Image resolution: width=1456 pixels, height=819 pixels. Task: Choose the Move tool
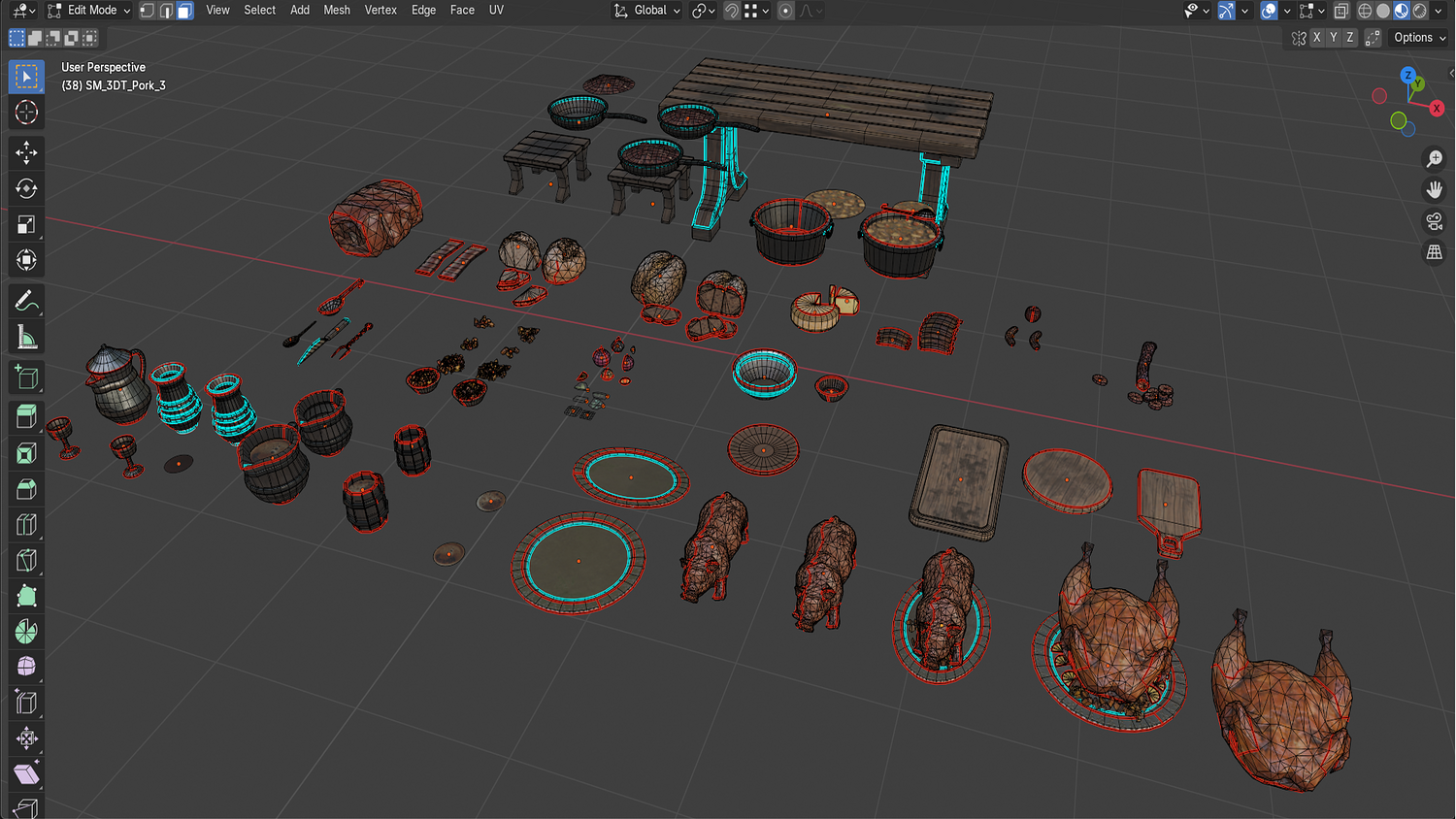[26, 152]
